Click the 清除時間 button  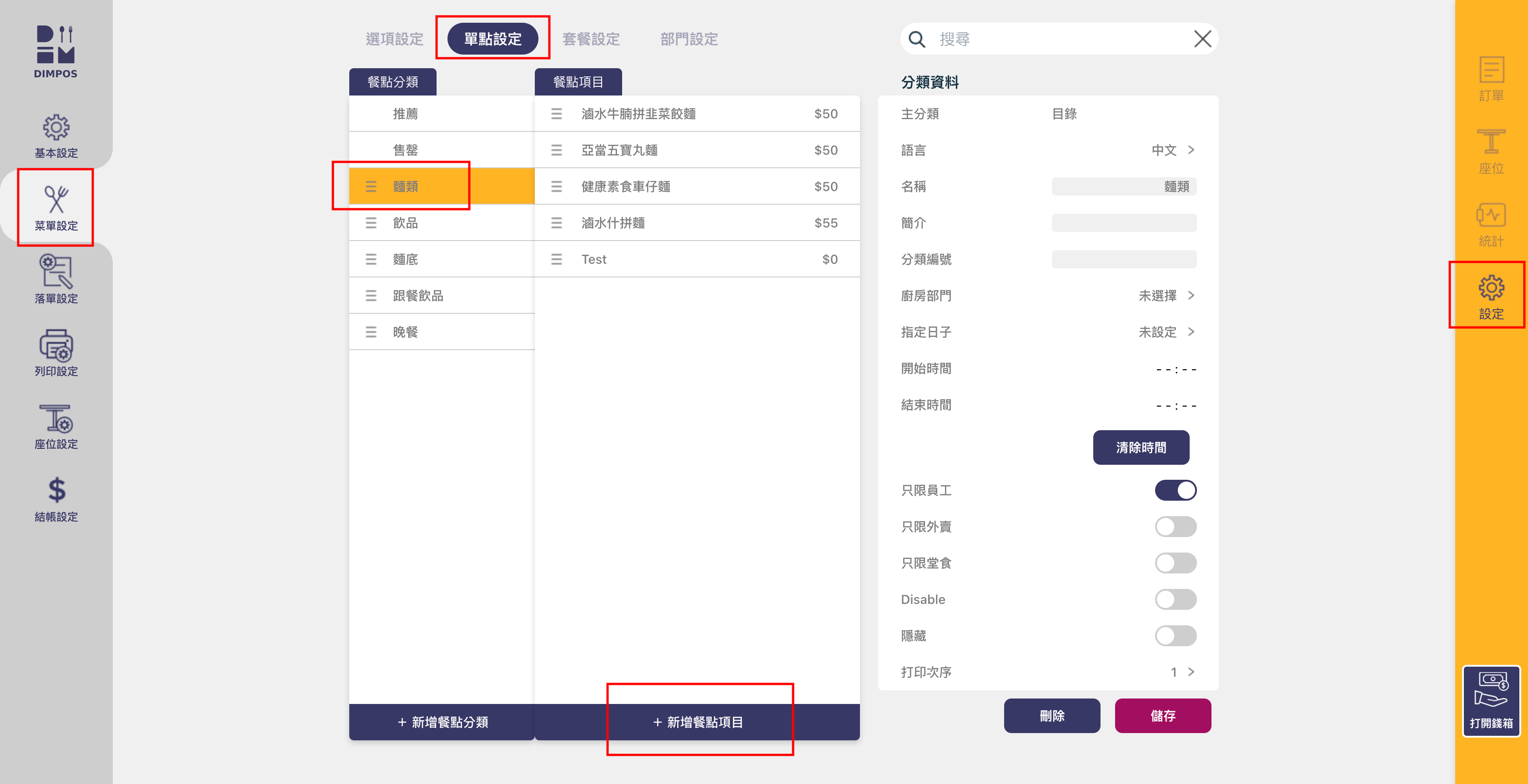pos(1141,447)
